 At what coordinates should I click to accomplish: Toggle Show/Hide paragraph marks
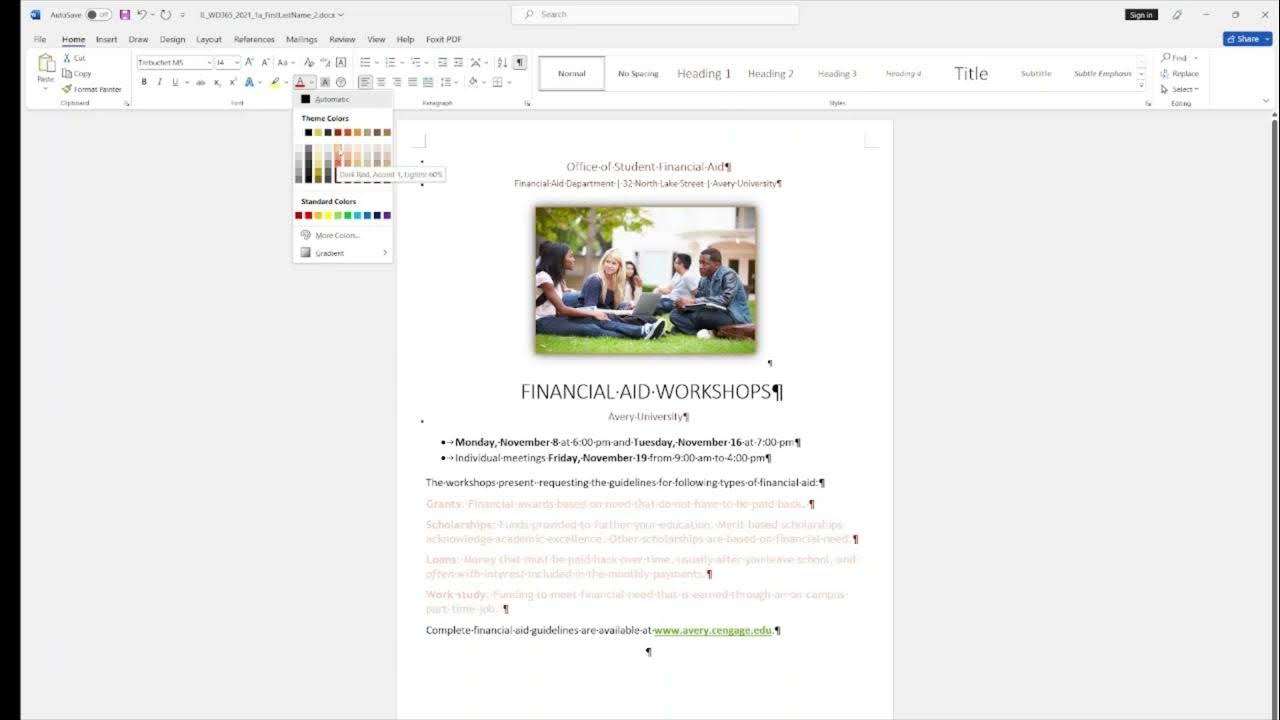(519, 62)
